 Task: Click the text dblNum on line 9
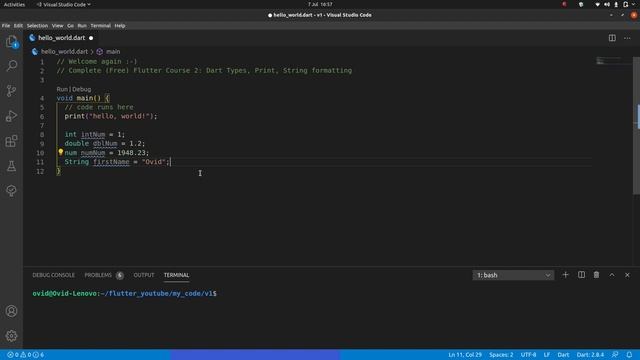click(x=105, y=144)
